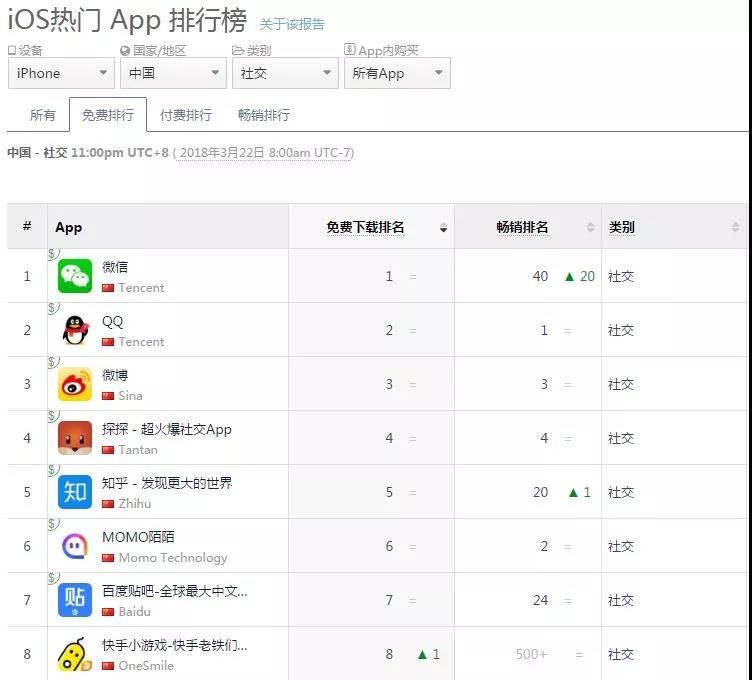Click the 500+ 畅销排名 value
This screenshot has height=680, width=752.
(531, 655)
